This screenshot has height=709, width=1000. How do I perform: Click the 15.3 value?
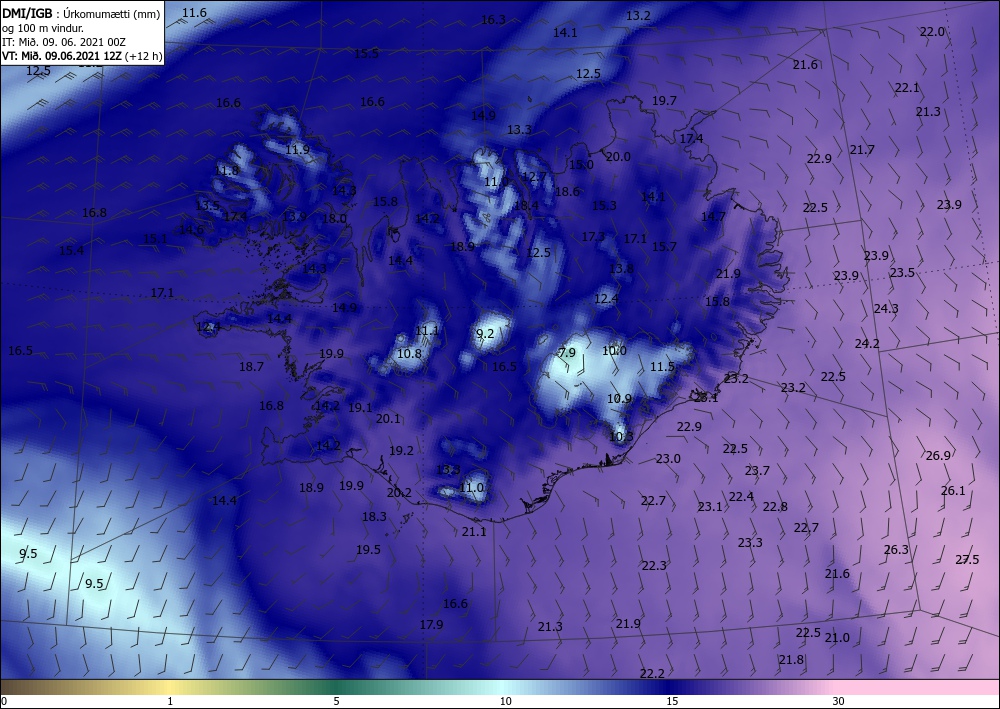(604, 205)
